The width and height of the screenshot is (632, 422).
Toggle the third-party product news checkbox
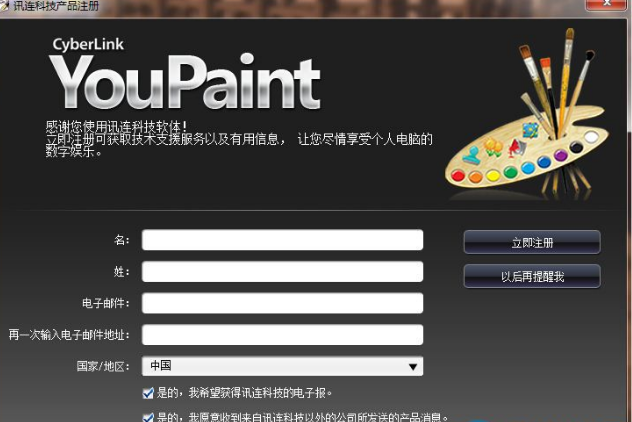click(x=148, y=418)
